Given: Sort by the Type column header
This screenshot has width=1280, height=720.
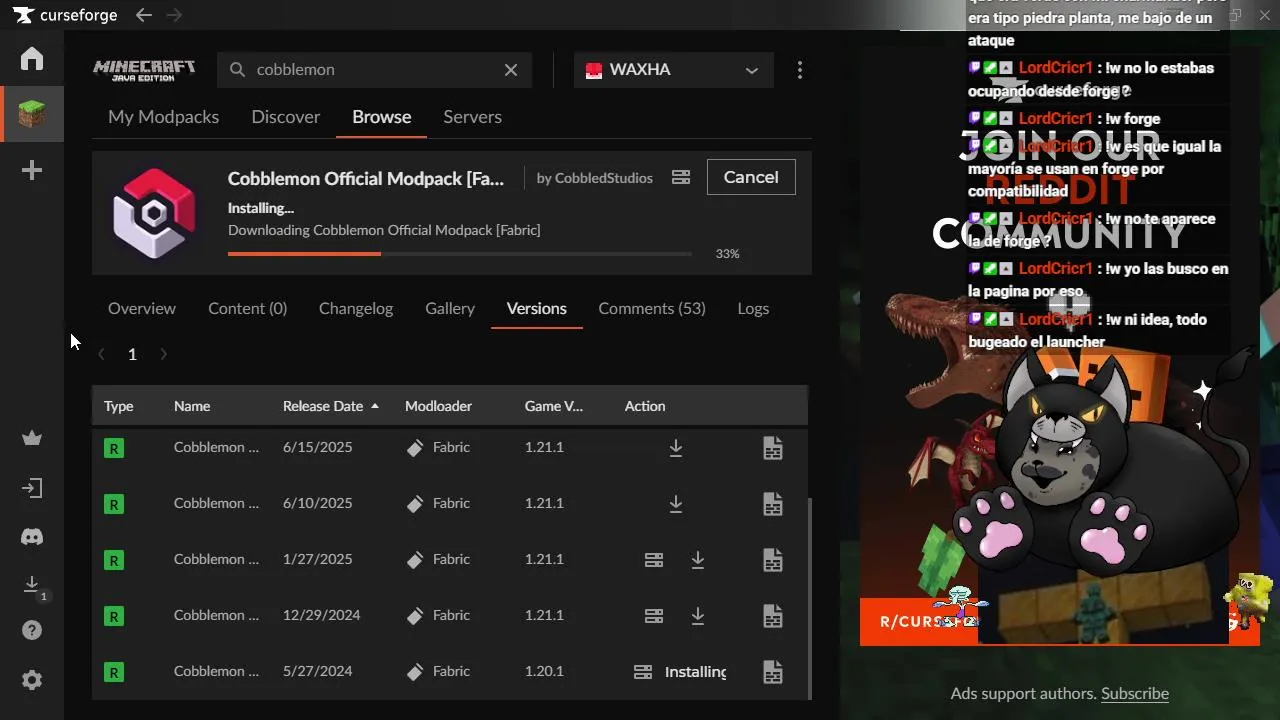Looking at the screenshot, I should (x=118, y=406).
